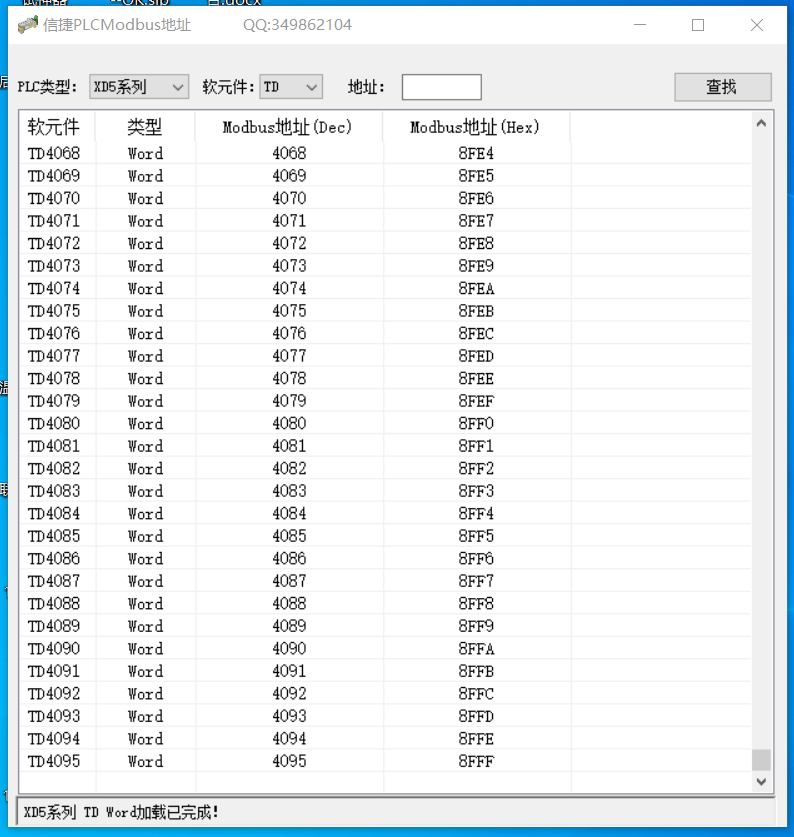Close the 信捷PLCModbus地址 window
This screenshot has width=794, height=837.
coord(757,25)
